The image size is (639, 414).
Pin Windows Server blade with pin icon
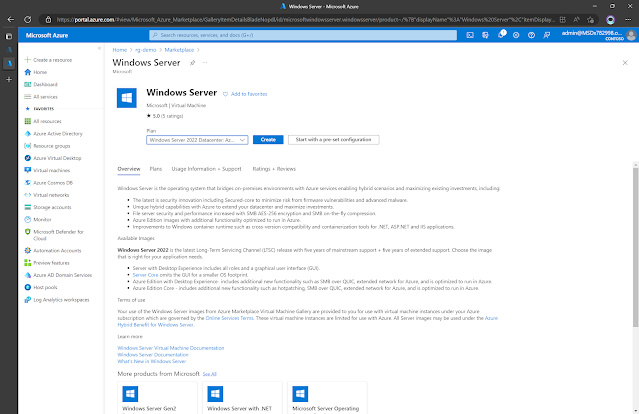click(x=192, y=63)
